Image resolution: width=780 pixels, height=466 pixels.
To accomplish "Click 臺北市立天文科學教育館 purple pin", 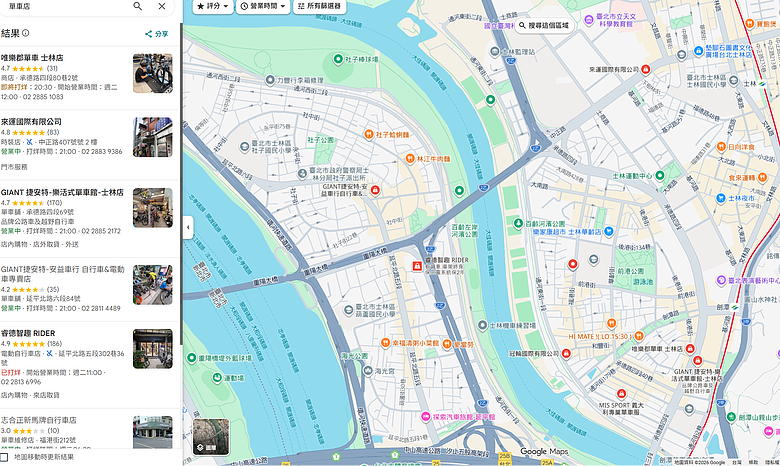I will coord(589,20).
